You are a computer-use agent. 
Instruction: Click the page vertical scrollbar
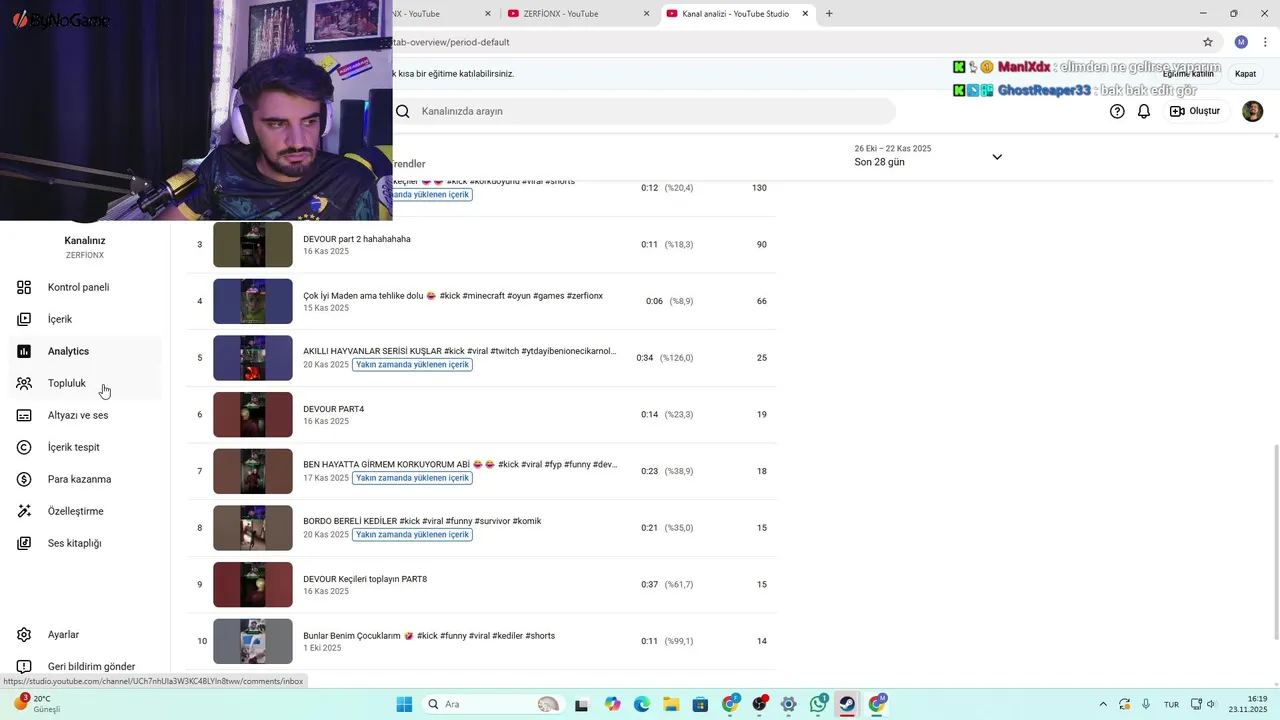point(1274,543)
